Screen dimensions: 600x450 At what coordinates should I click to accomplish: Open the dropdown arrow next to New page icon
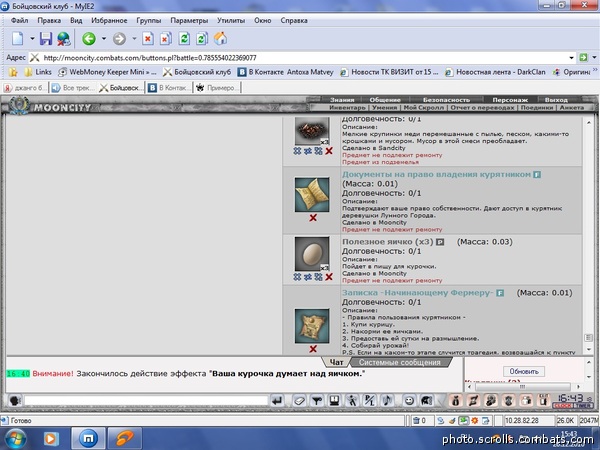(x=32, y=39)
